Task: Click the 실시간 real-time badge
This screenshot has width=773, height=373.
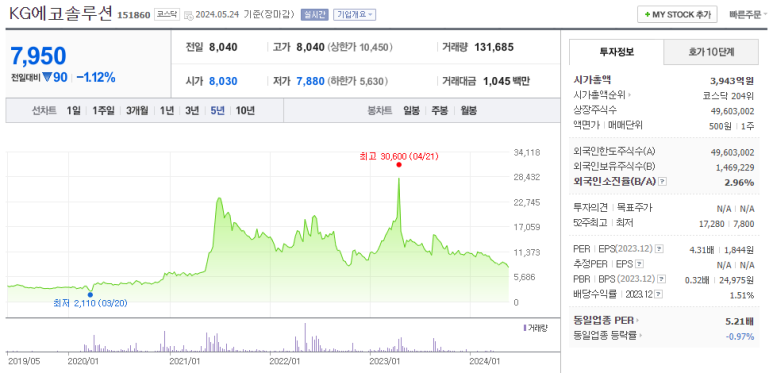Action: coord(315,14)
